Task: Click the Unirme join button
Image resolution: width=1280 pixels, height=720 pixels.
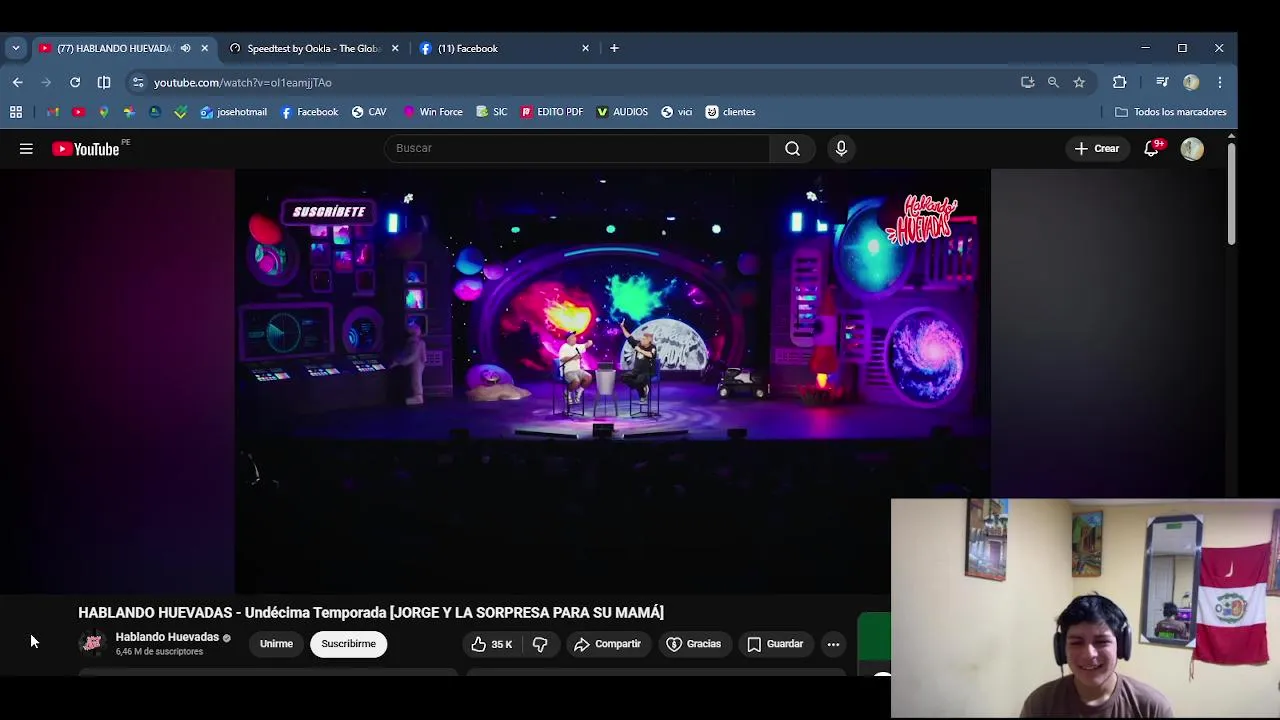Action: coord(276,644)
